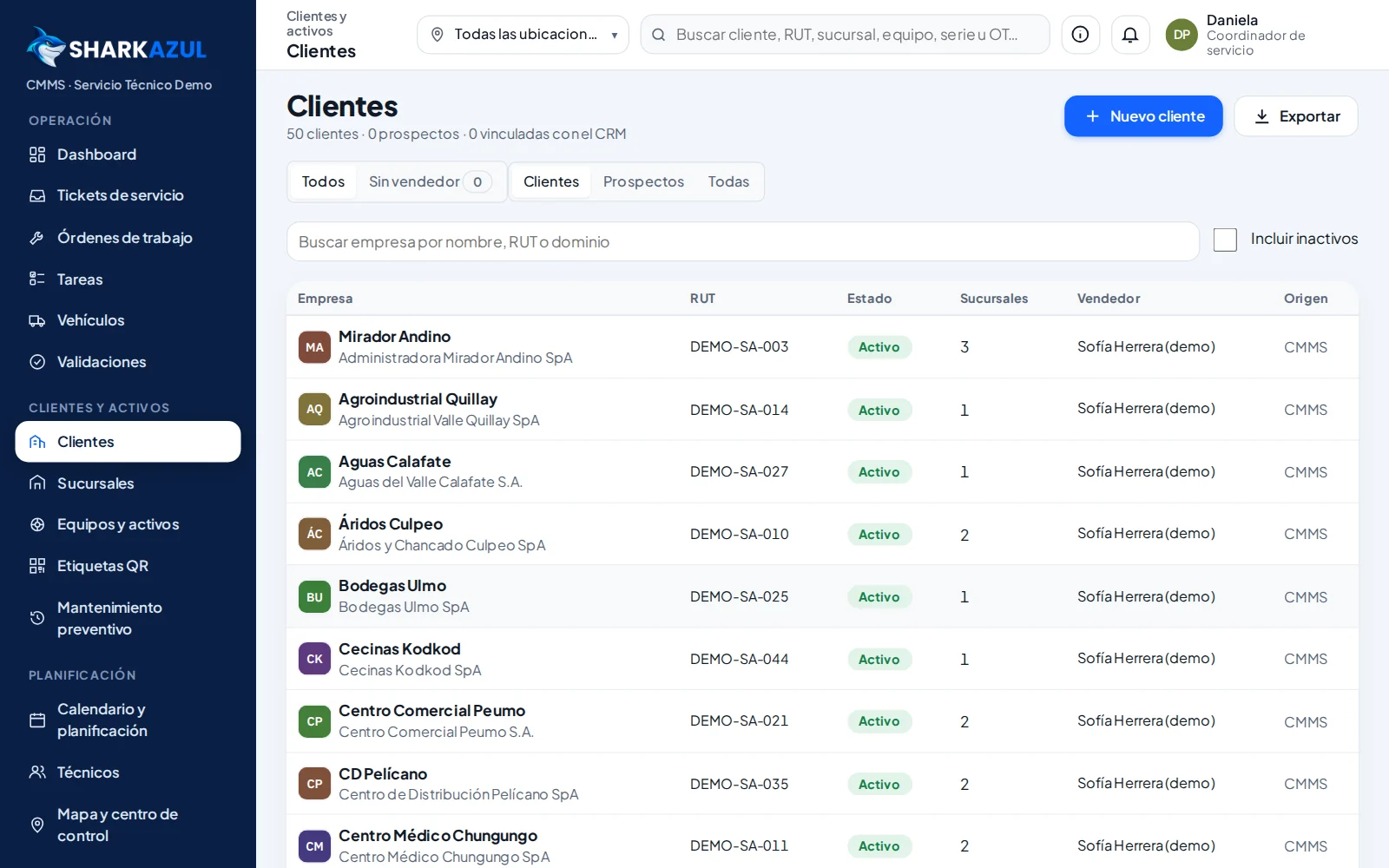Click the Bodegas Ulmo Activo badge
The width and height of the screenshot is (1389, 868).
879,597
